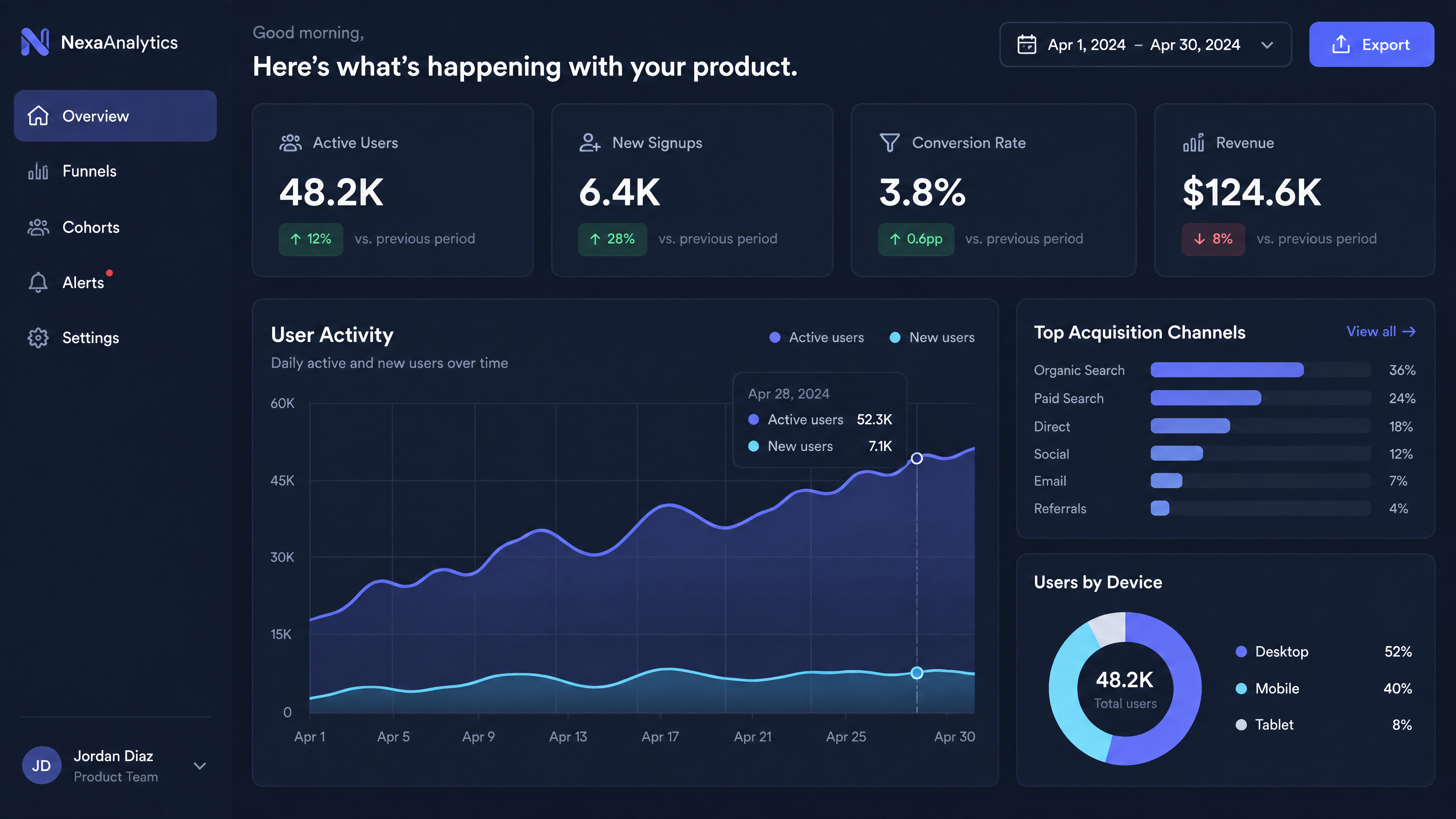Click the calendar icon in date picker
The image size is (1456, 819).
pyautogui.click(x=1026, y=44)
